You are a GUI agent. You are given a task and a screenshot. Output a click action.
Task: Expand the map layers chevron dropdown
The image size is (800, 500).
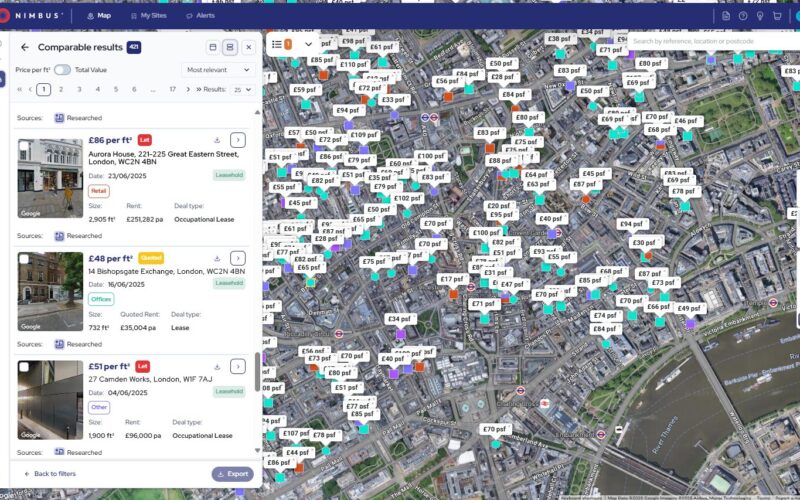[308, 44]
